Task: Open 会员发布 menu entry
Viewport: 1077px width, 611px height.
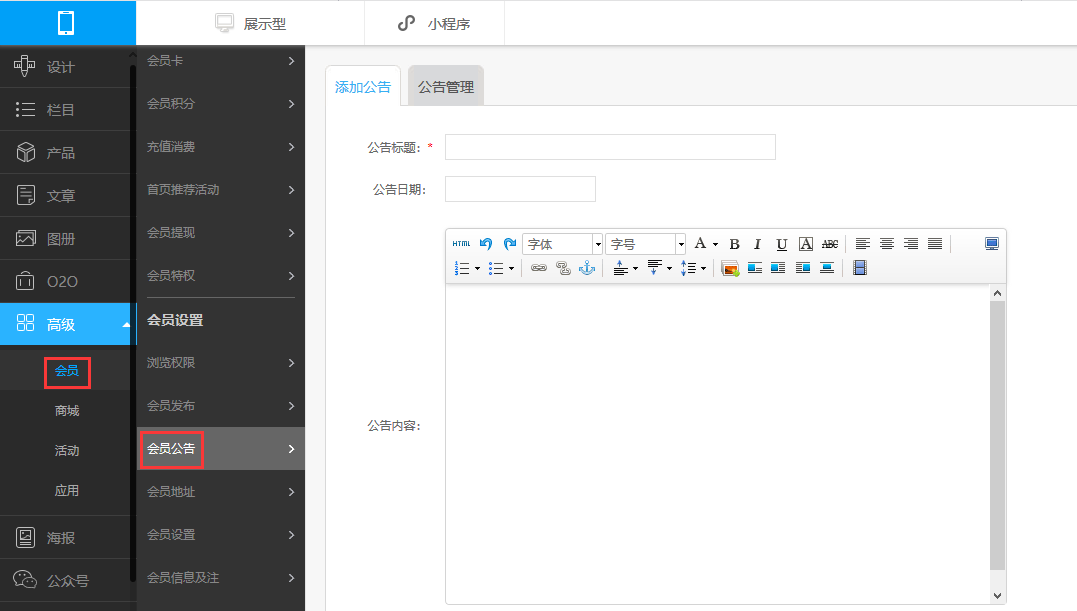Action: pos(220,406)
